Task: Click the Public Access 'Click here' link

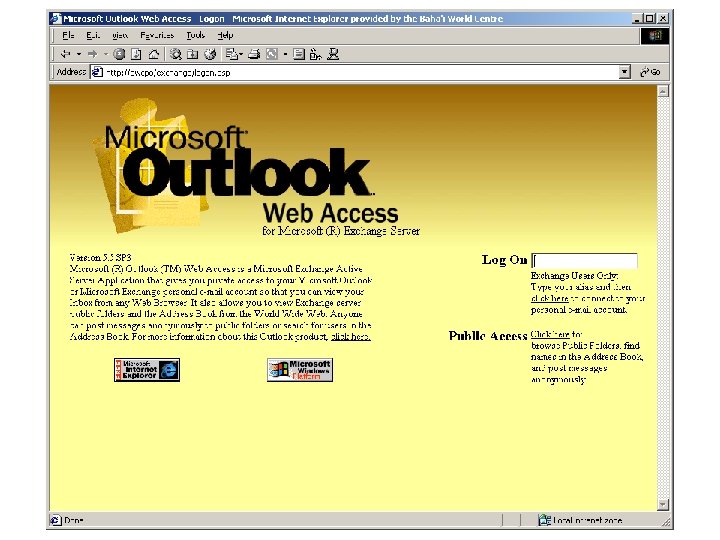Action: tap(550, 334)
